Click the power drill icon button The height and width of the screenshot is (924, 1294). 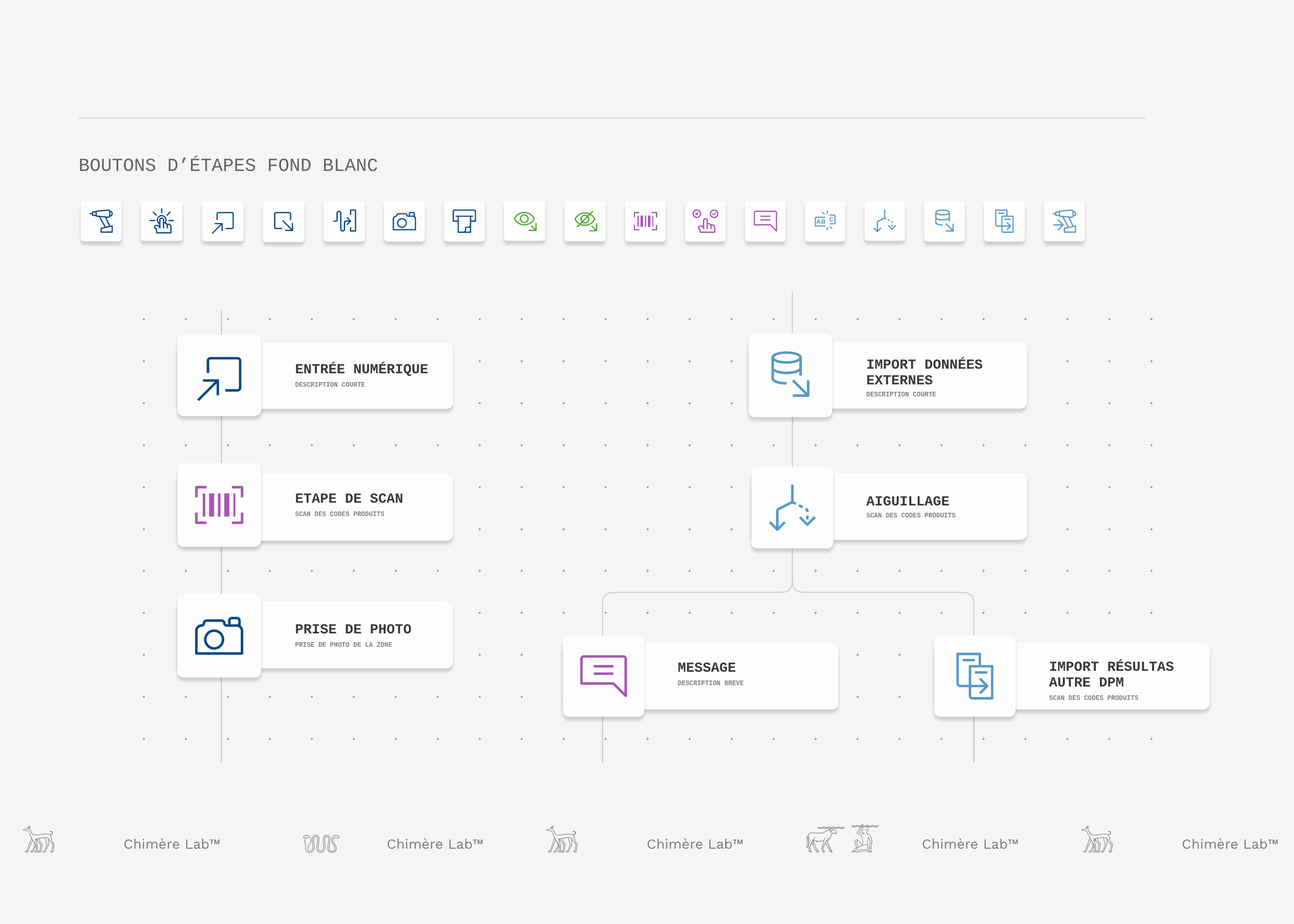point(101,221)
